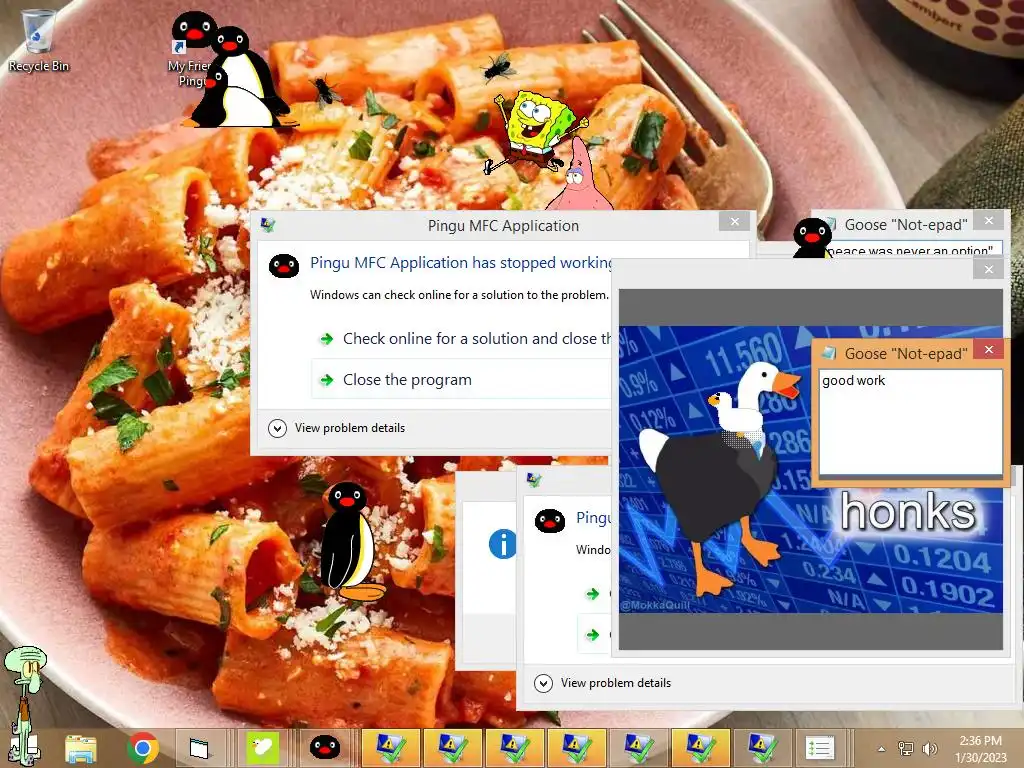Click View problem details text in lower dialog
The width and height of the screenshot is (1024, 768).
click(x=616, y=683)
